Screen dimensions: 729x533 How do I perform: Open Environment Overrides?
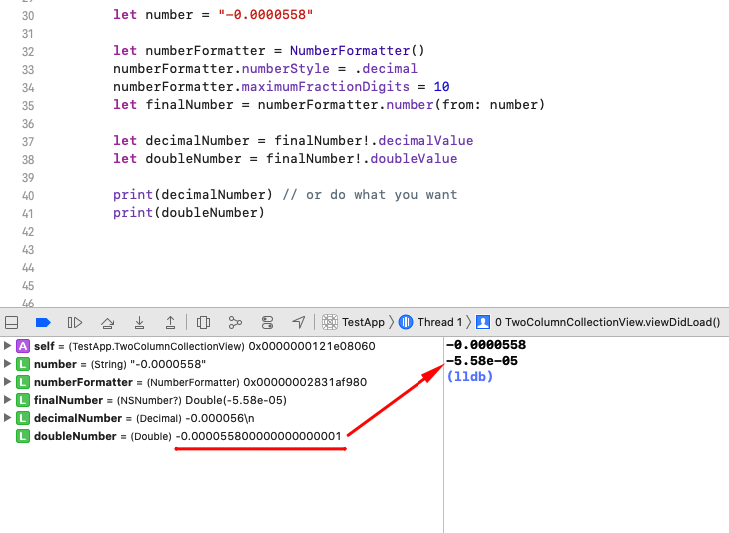click(267, 322)
